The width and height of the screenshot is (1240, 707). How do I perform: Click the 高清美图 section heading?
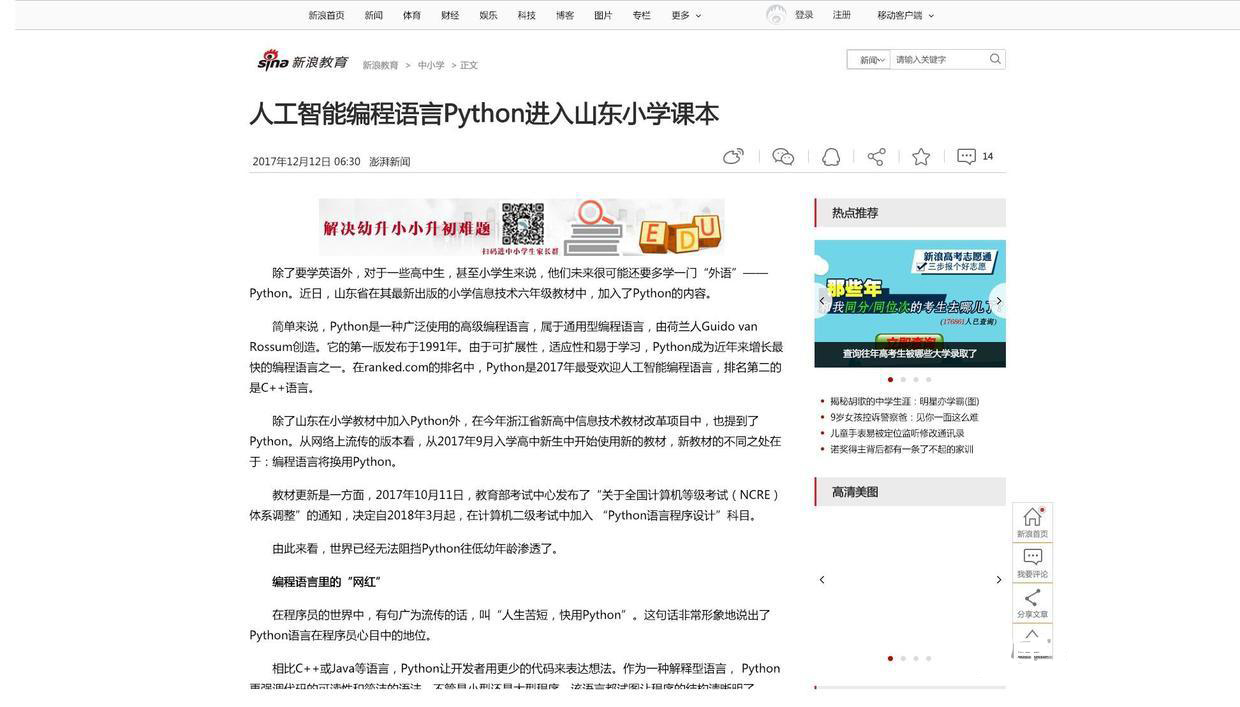(855, 492)
